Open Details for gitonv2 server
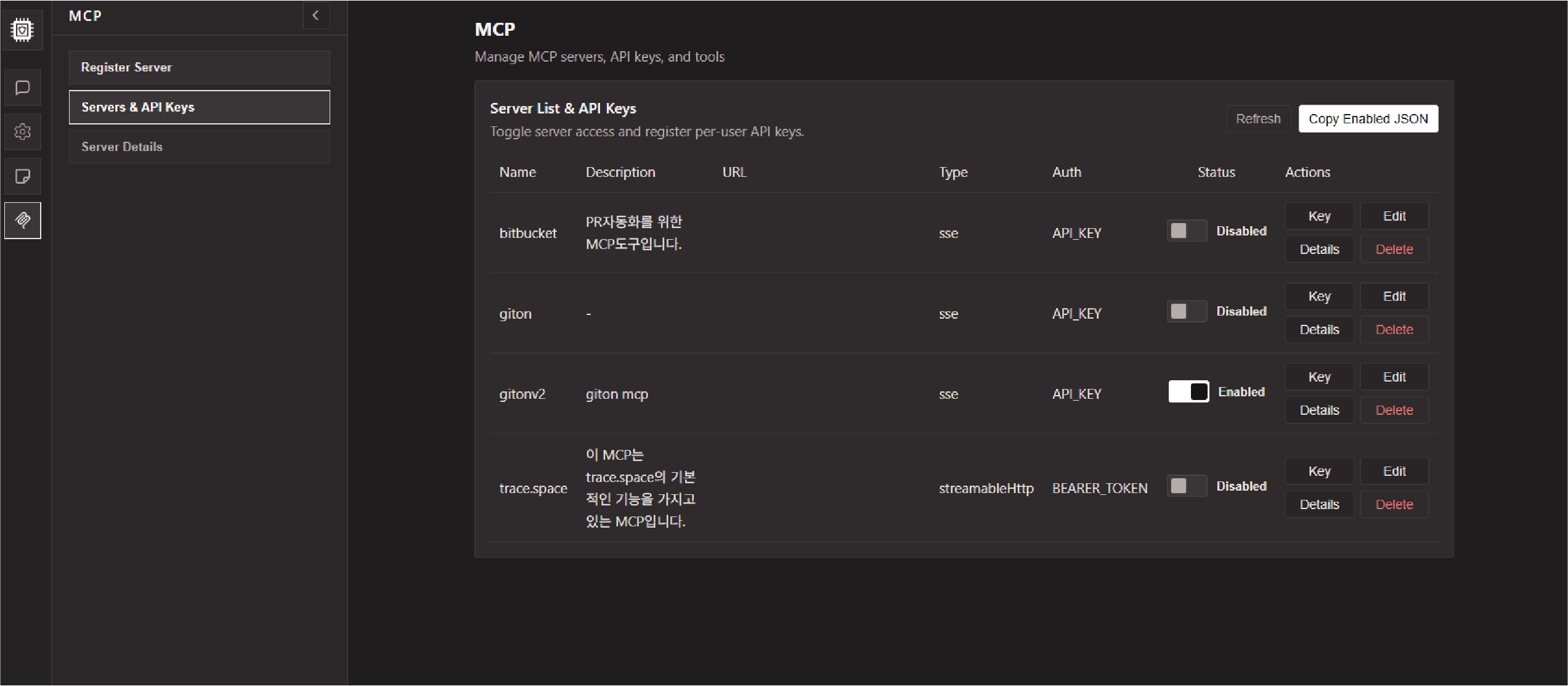Viewport: 1568px width, 686px height. tap(1319, 410)
